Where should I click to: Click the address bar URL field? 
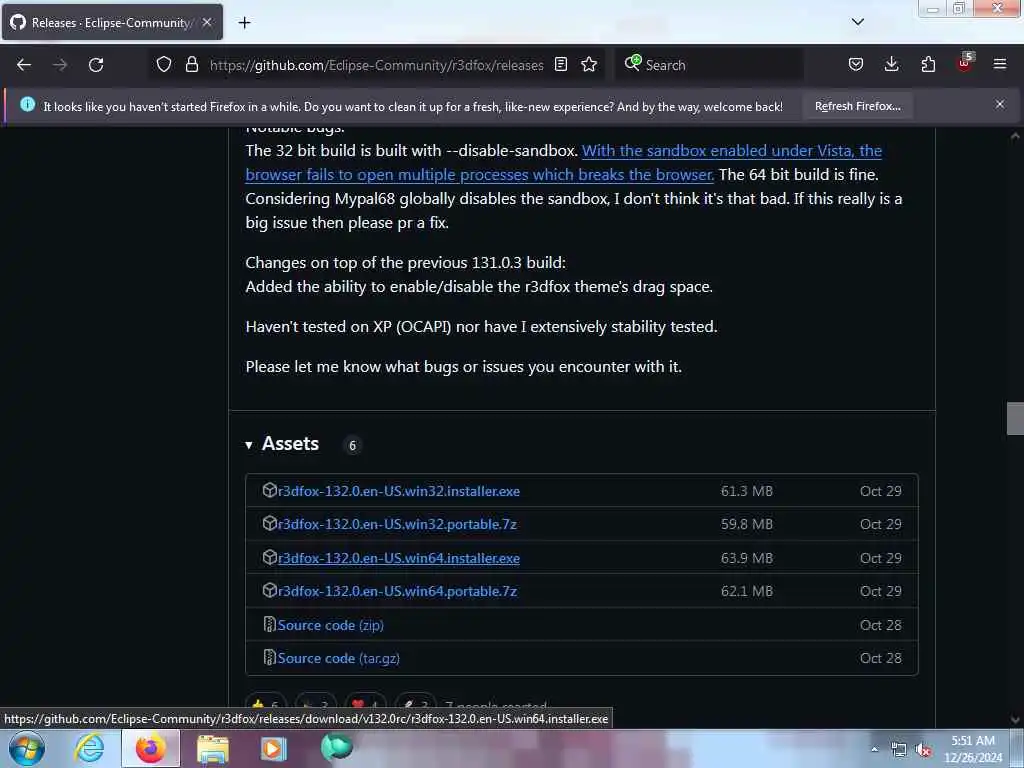pos(376,65)
